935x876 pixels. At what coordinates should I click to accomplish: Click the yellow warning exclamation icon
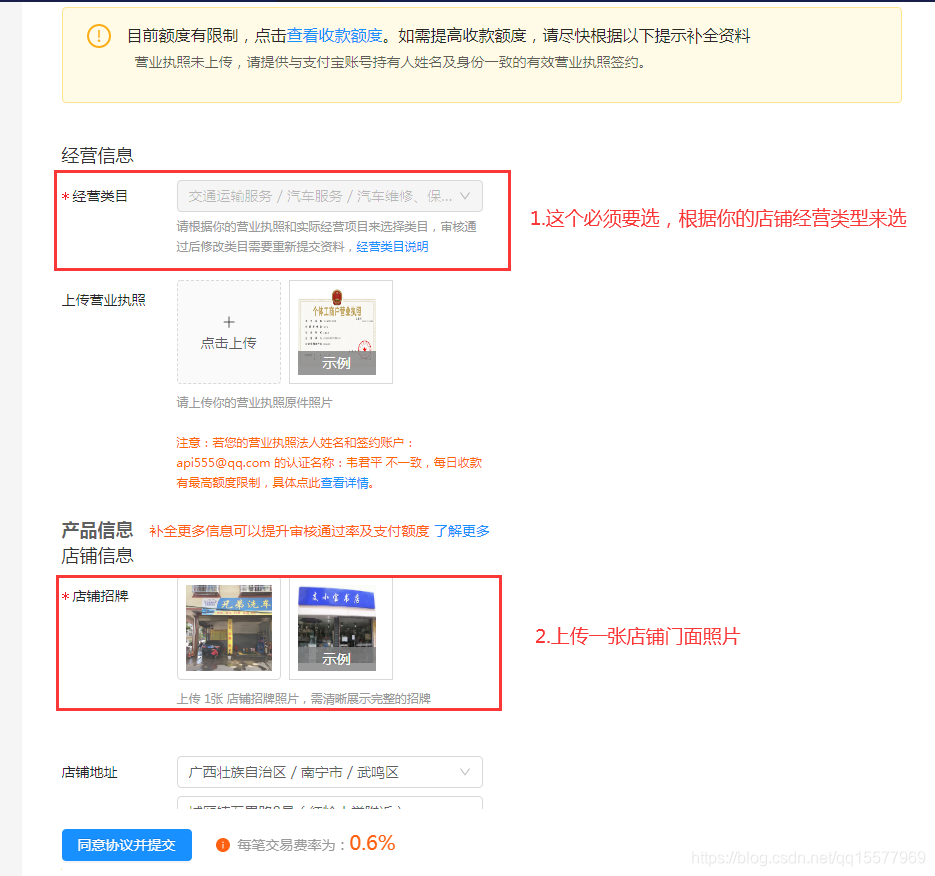99,36
